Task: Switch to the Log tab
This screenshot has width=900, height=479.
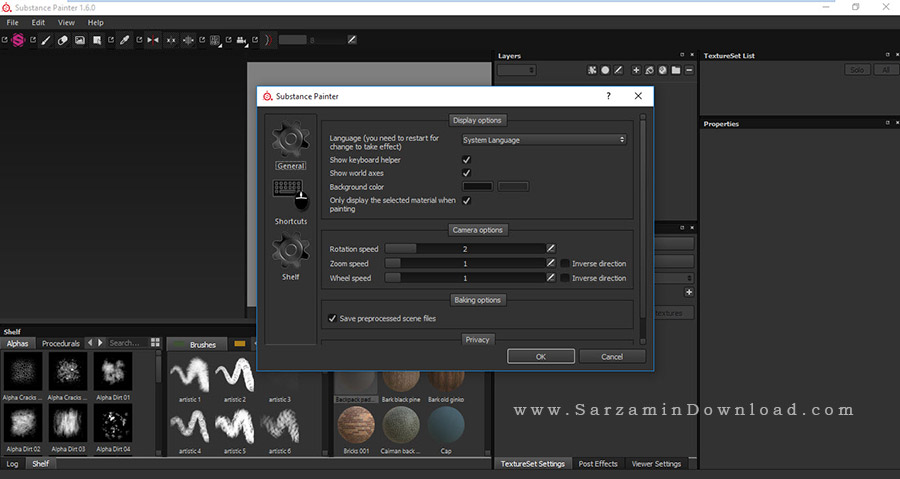Action: 12,464
